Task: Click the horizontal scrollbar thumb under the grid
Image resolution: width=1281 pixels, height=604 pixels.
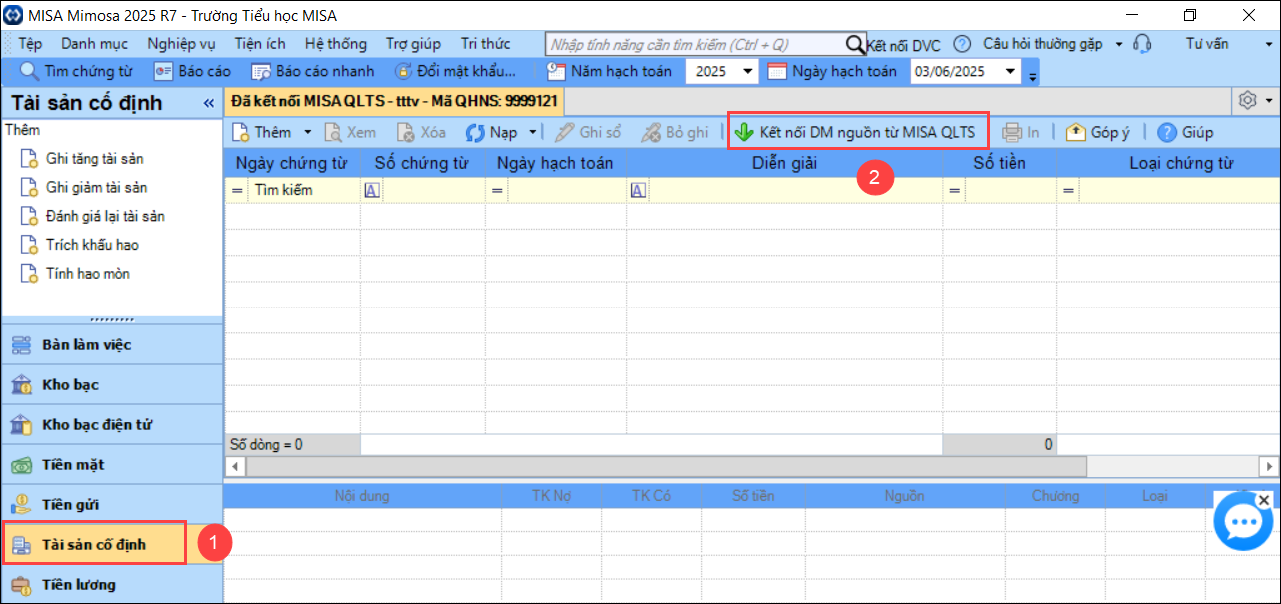Action: pyautogui.click(x=665, y=466)
